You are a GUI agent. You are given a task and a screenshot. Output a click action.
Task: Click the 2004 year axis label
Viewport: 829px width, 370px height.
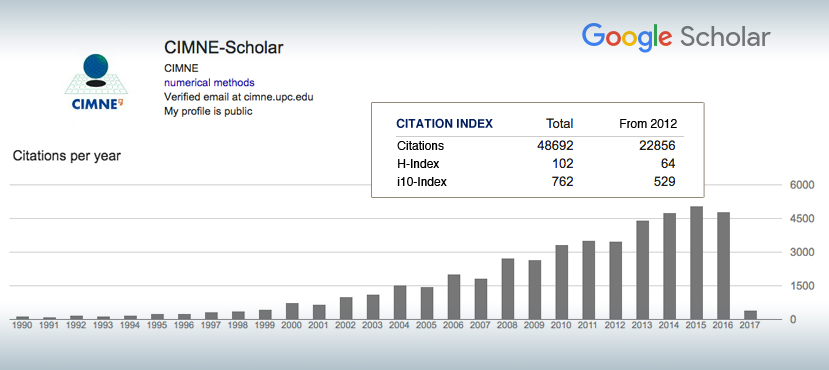click(x=400, y=326)
